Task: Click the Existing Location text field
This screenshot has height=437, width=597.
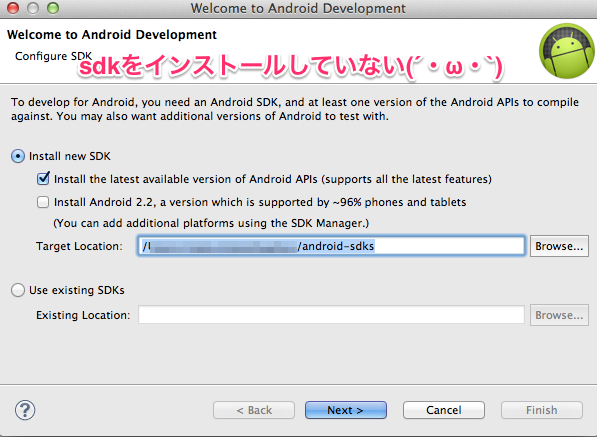Action: click(x=331, y=315)
